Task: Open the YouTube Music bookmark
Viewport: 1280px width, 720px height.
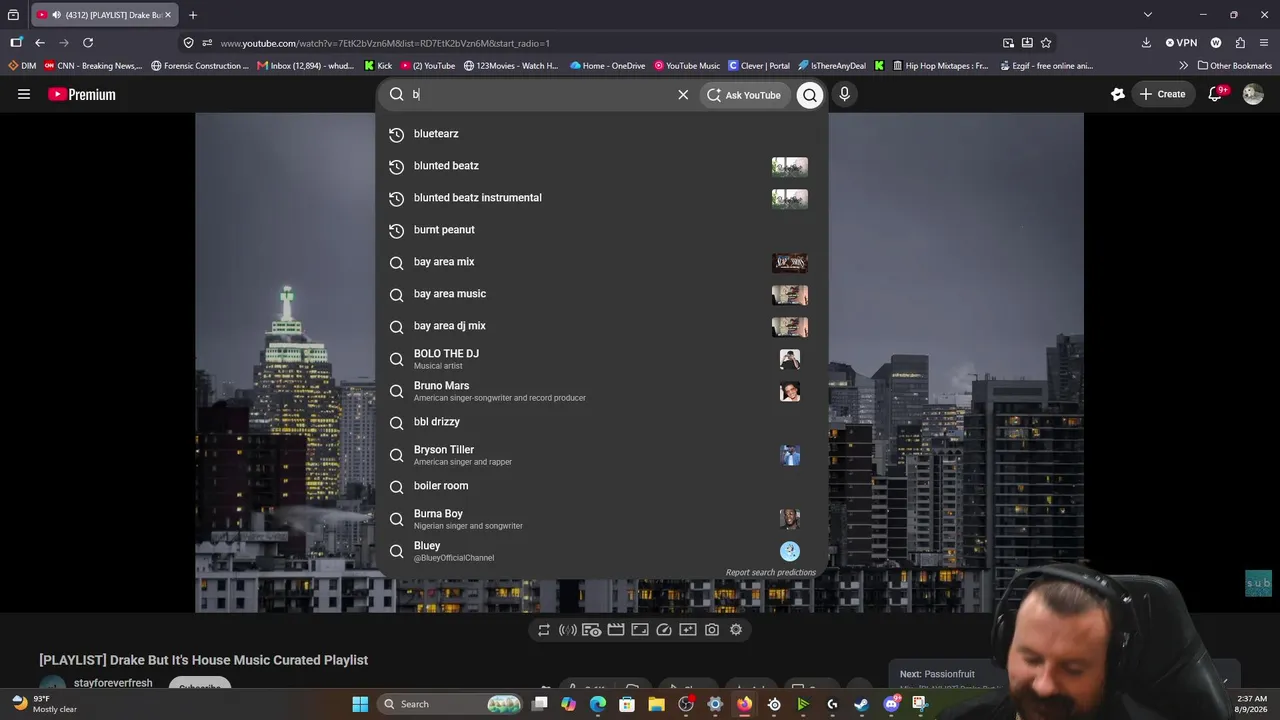Action: click(x=687, y=66)
